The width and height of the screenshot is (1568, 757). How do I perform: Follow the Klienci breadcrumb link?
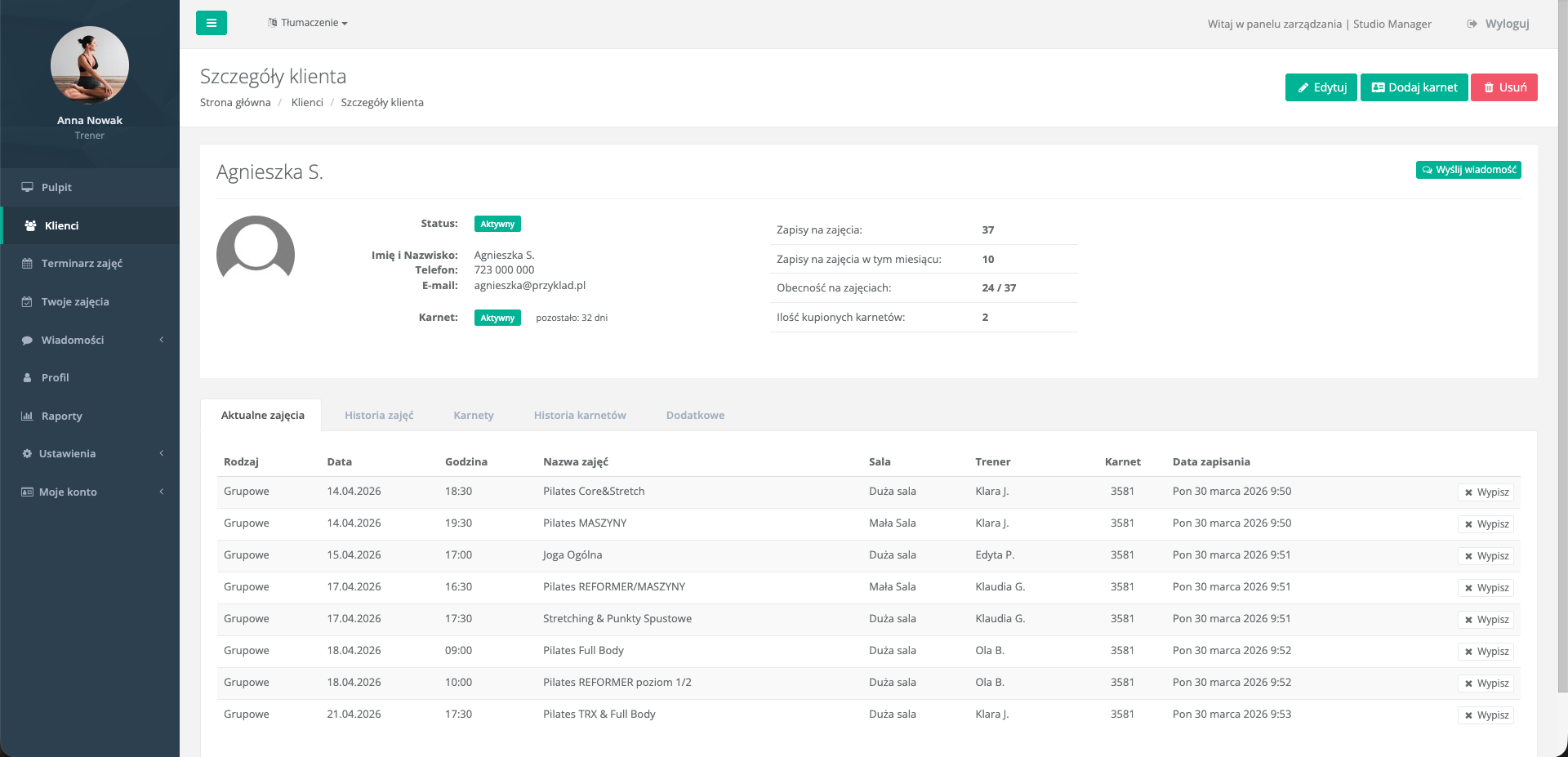coord(307,102)
